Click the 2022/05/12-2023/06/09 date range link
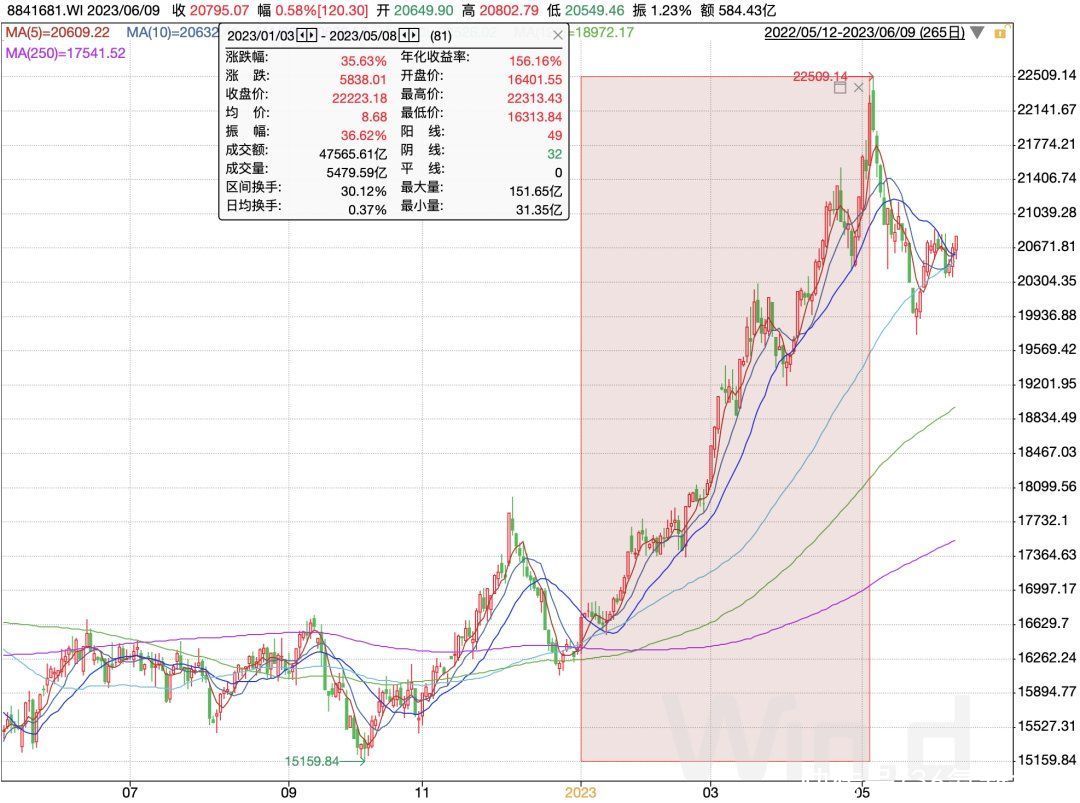Screen dimensions: 1080x803 coord(864,32)
